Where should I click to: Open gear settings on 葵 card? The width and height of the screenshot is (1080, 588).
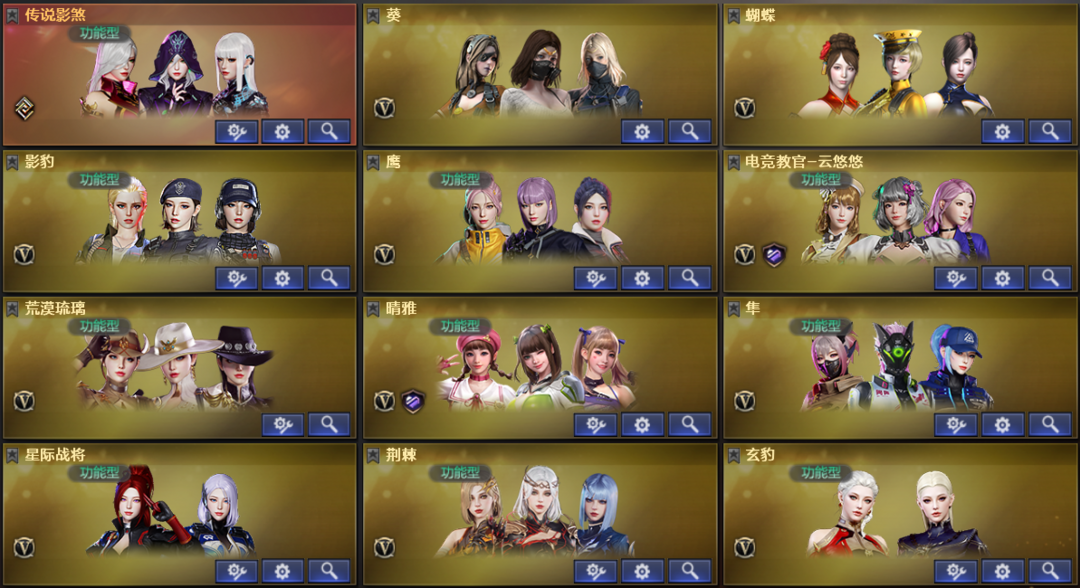[642, 132]
